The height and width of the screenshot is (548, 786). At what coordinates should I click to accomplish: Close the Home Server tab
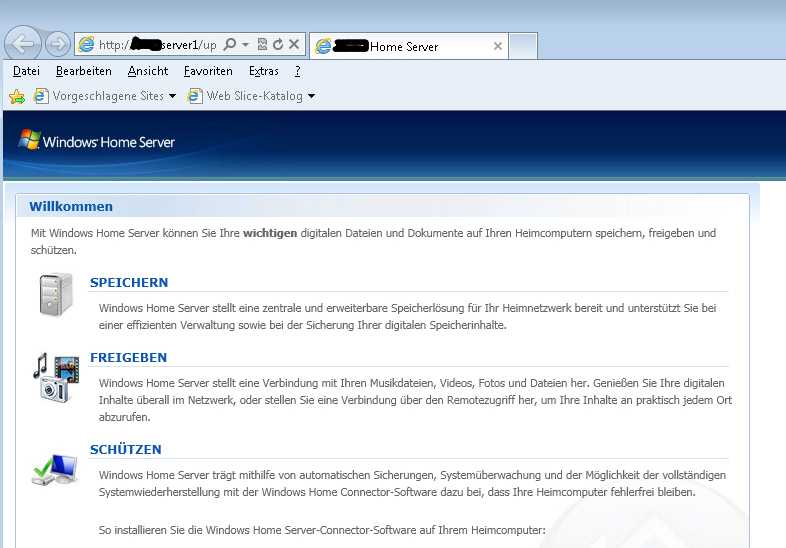tap(498, 46)
